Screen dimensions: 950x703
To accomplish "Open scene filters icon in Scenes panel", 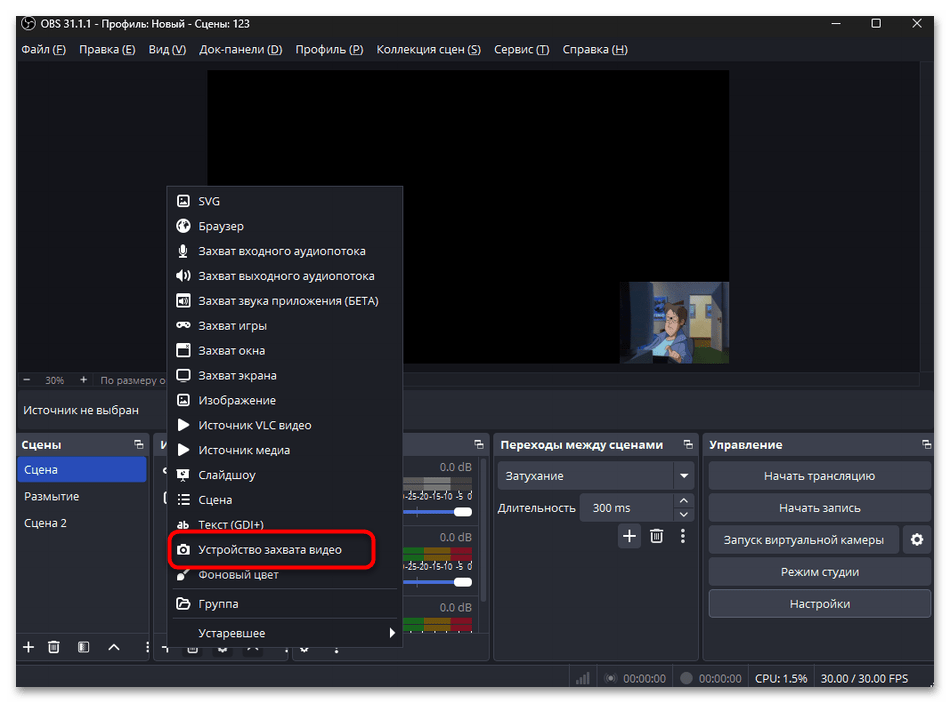I will click(84, 647).
